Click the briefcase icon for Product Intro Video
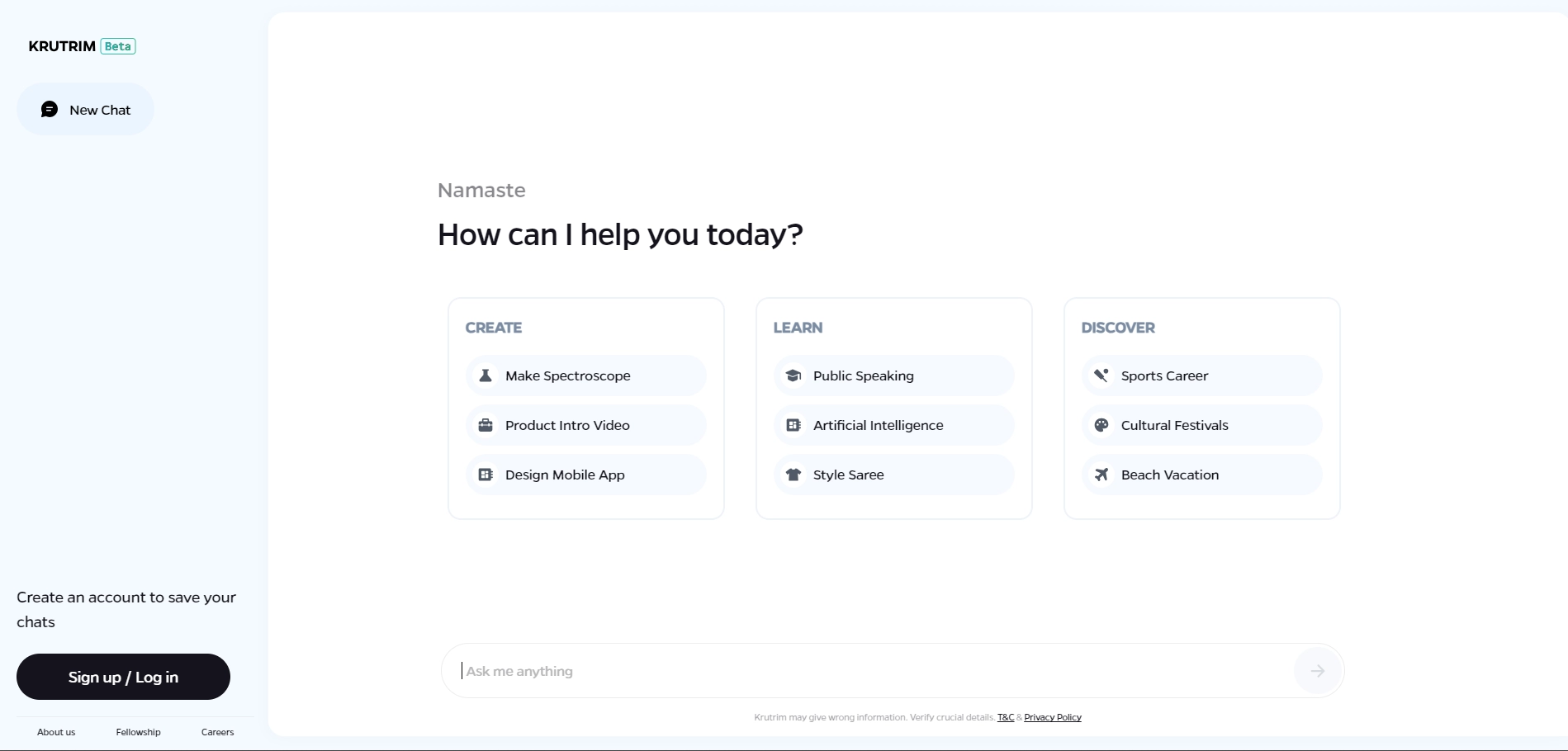 pyautogui.click(x=486, y=425)
